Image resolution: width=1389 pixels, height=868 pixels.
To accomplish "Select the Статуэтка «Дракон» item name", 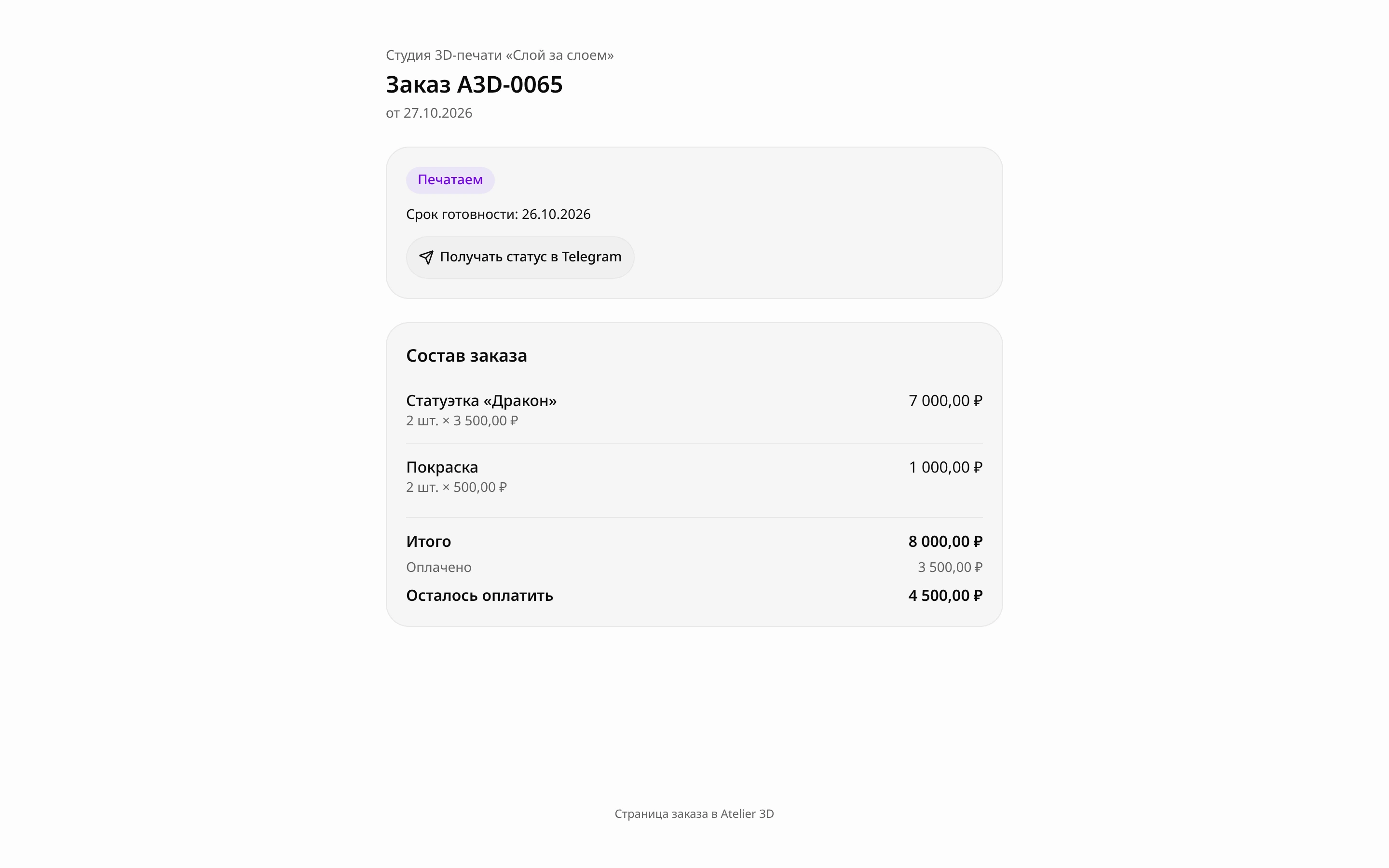I will point(481,401).
